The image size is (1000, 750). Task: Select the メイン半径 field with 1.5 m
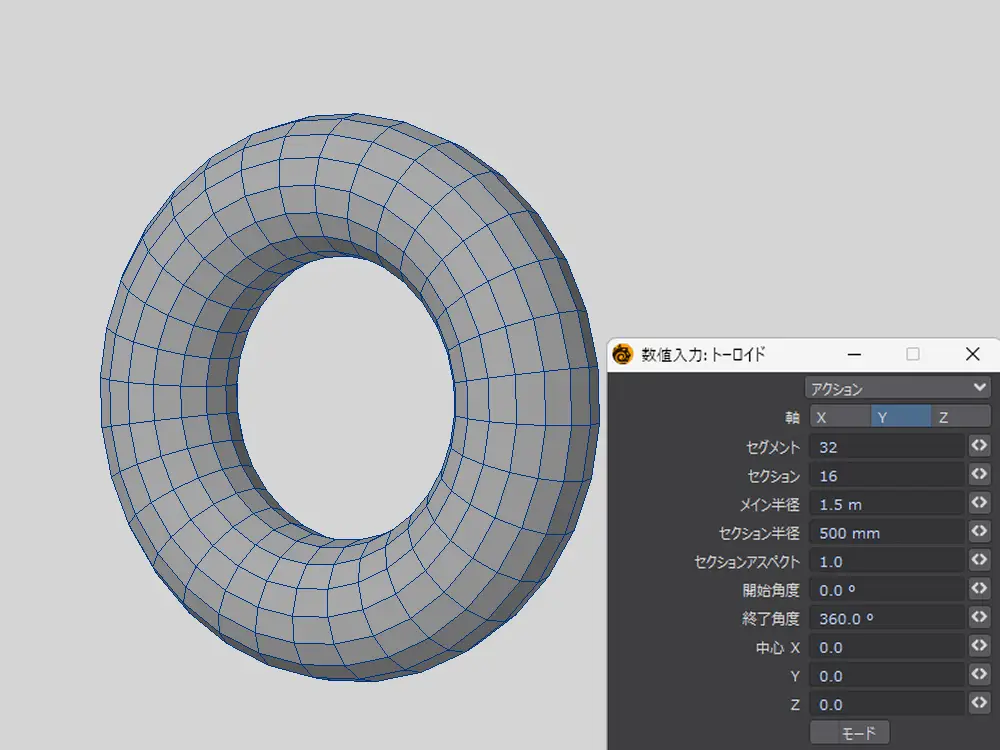(887, 504)
